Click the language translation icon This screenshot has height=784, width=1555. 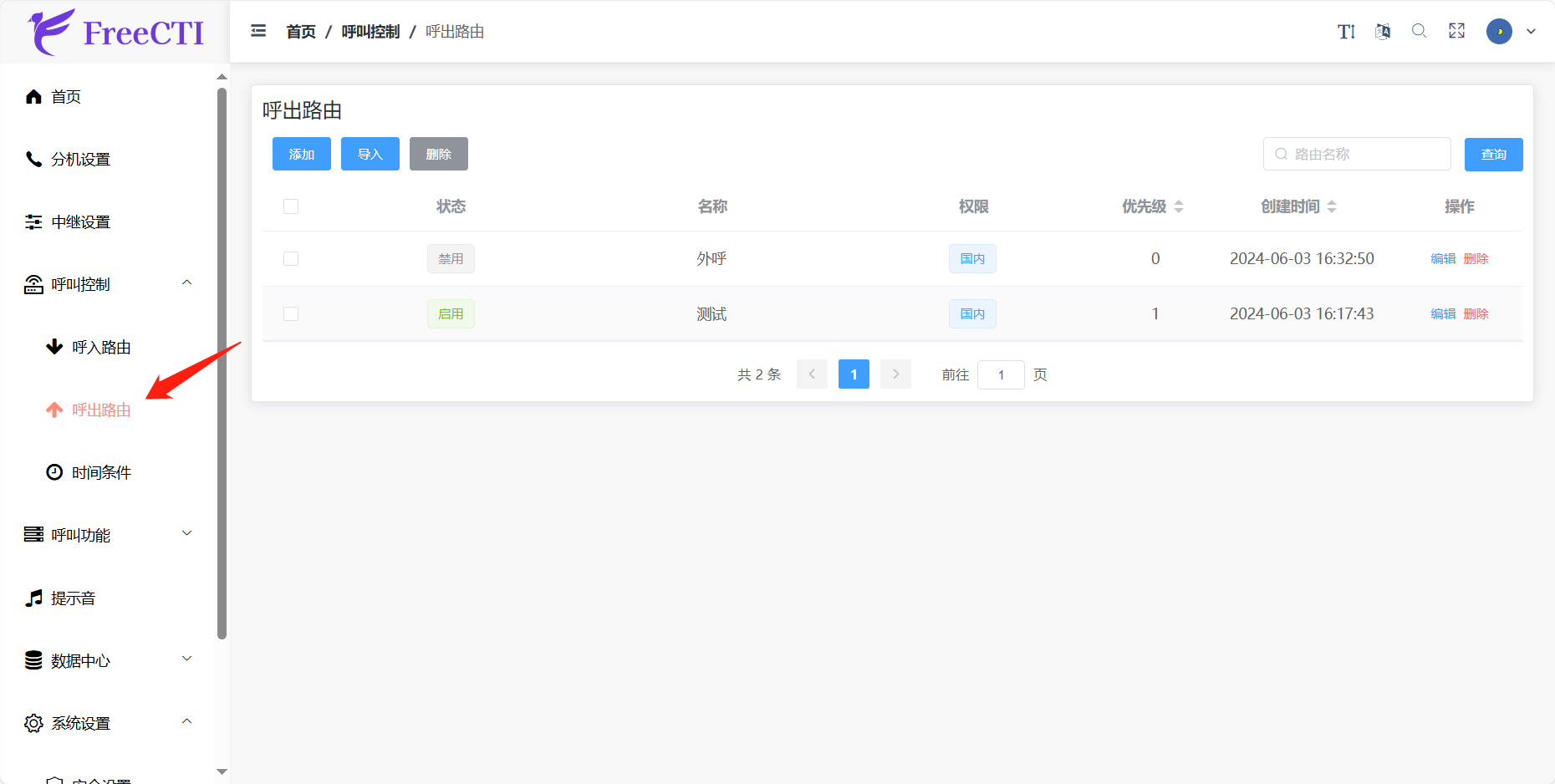(x=1383, y=32)
